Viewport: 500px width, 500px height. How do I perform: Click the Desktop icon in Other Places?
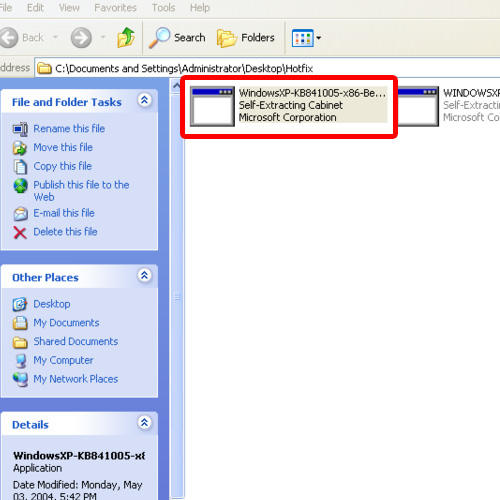20,304
